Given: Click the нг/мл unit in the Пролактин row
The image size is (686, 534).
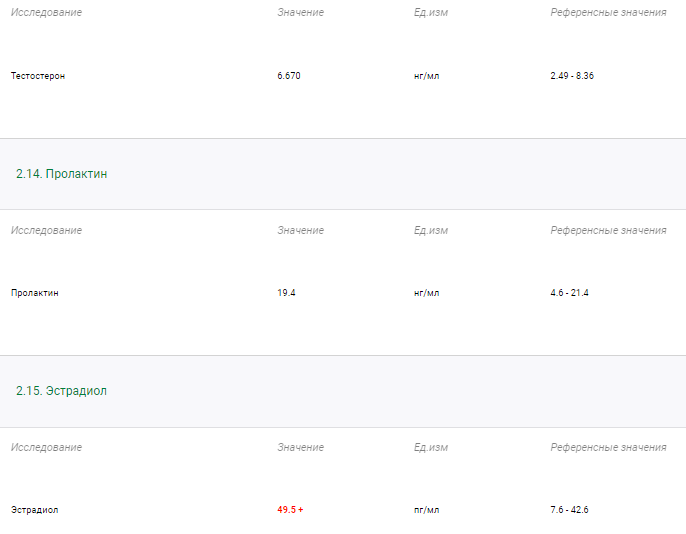Looking at the screenshot, I should click(426, 293).
